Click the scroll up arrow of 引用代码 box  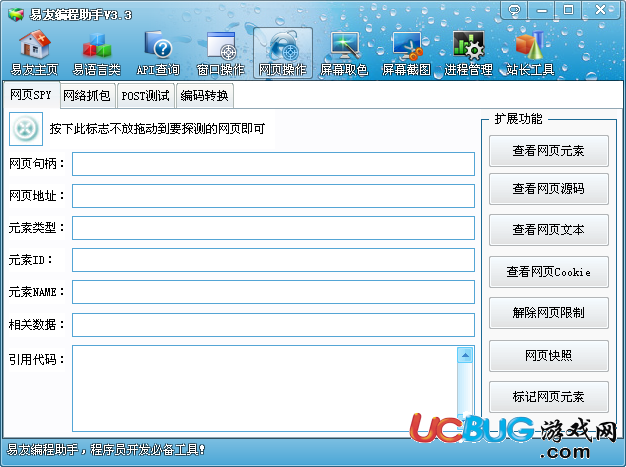[465, 355]
